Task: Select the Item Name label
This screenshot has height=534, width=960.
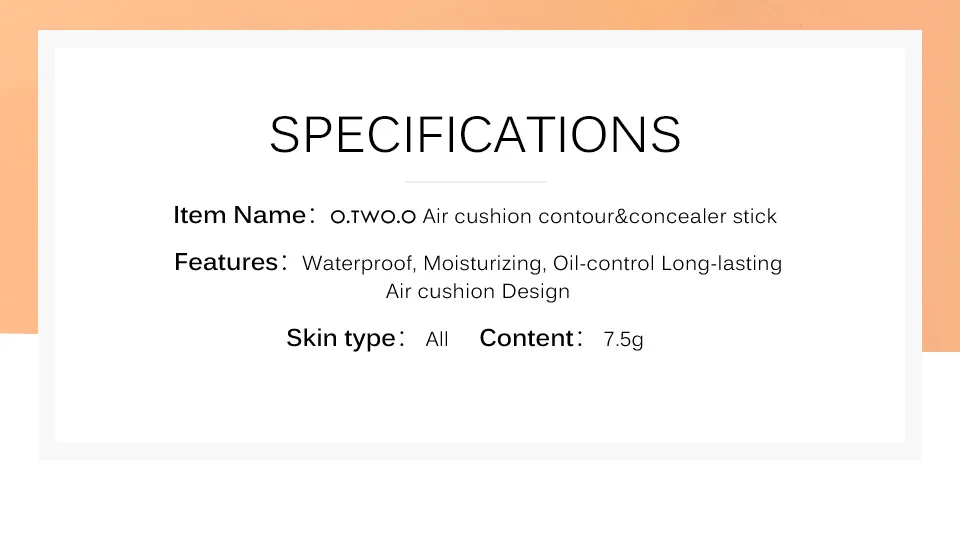Action: pos(240,215)
